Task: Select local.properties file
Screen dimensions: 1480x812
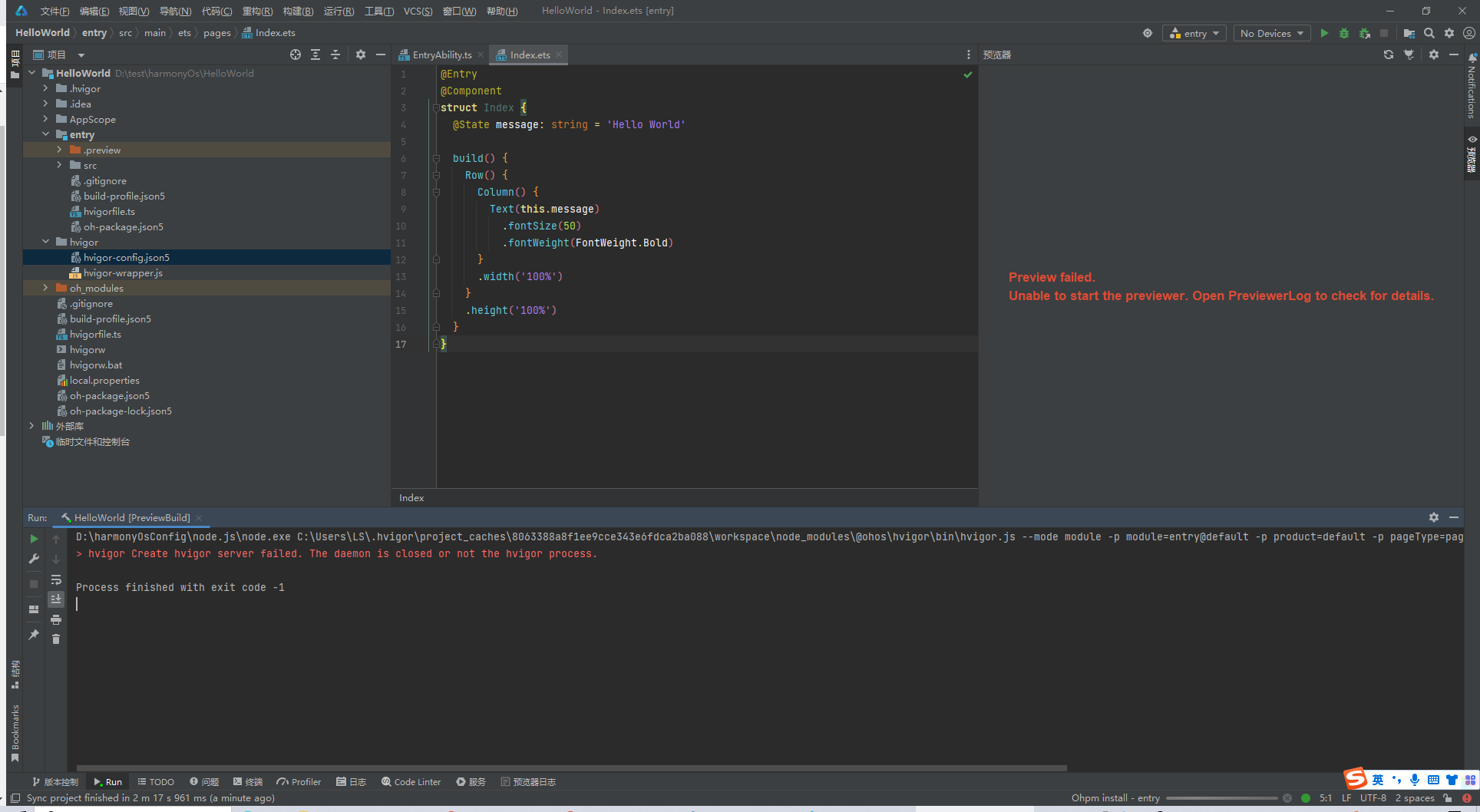Action: (104, 380)
